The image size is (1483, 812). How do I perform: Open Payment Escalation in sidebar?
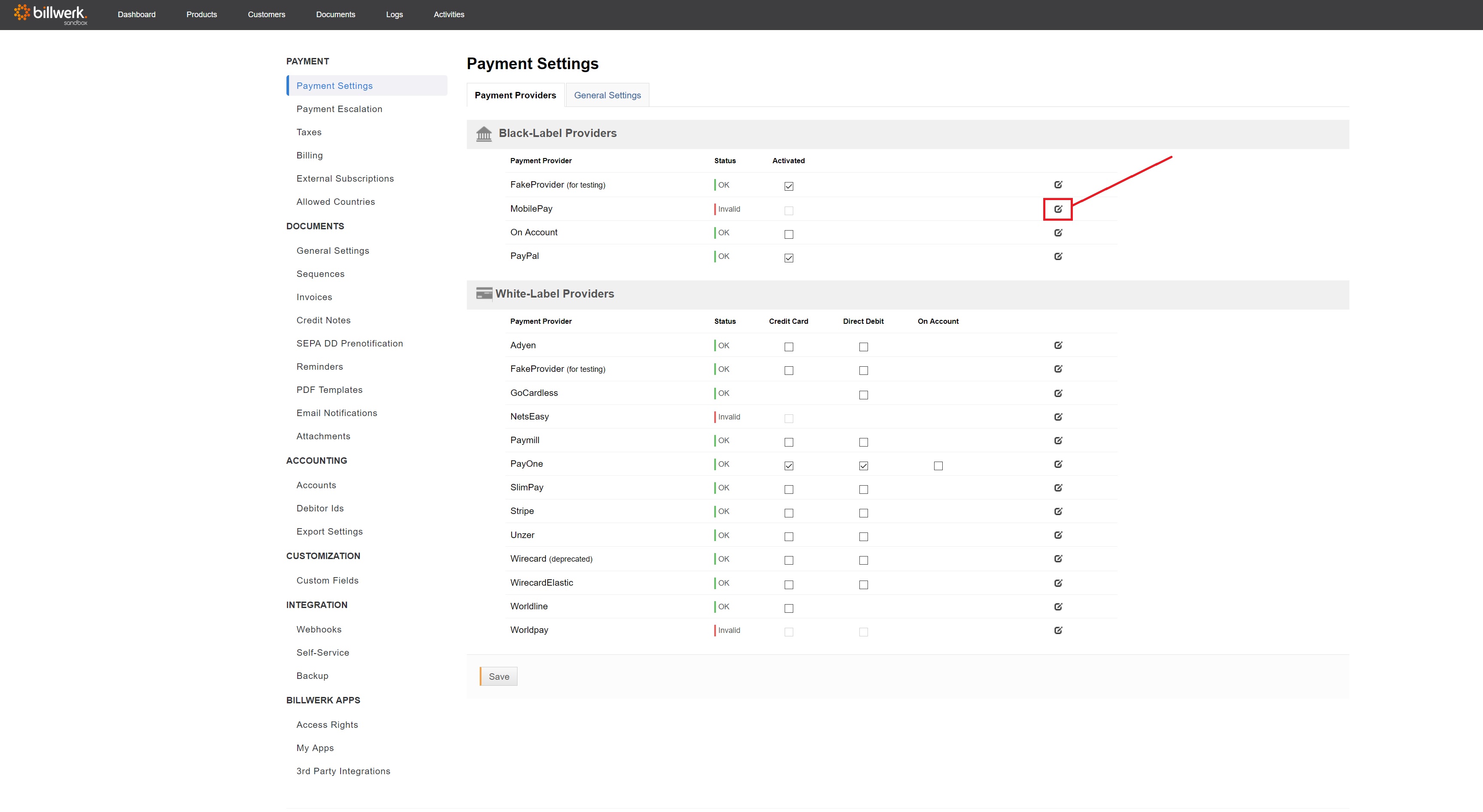click(339, 109)
